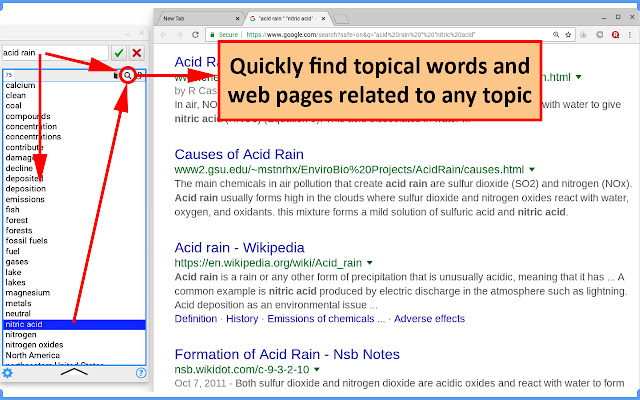The width and height of the screenshot is (640, 400).
Task: Close the "acid rain" Google tab
Action: point(323,19)
